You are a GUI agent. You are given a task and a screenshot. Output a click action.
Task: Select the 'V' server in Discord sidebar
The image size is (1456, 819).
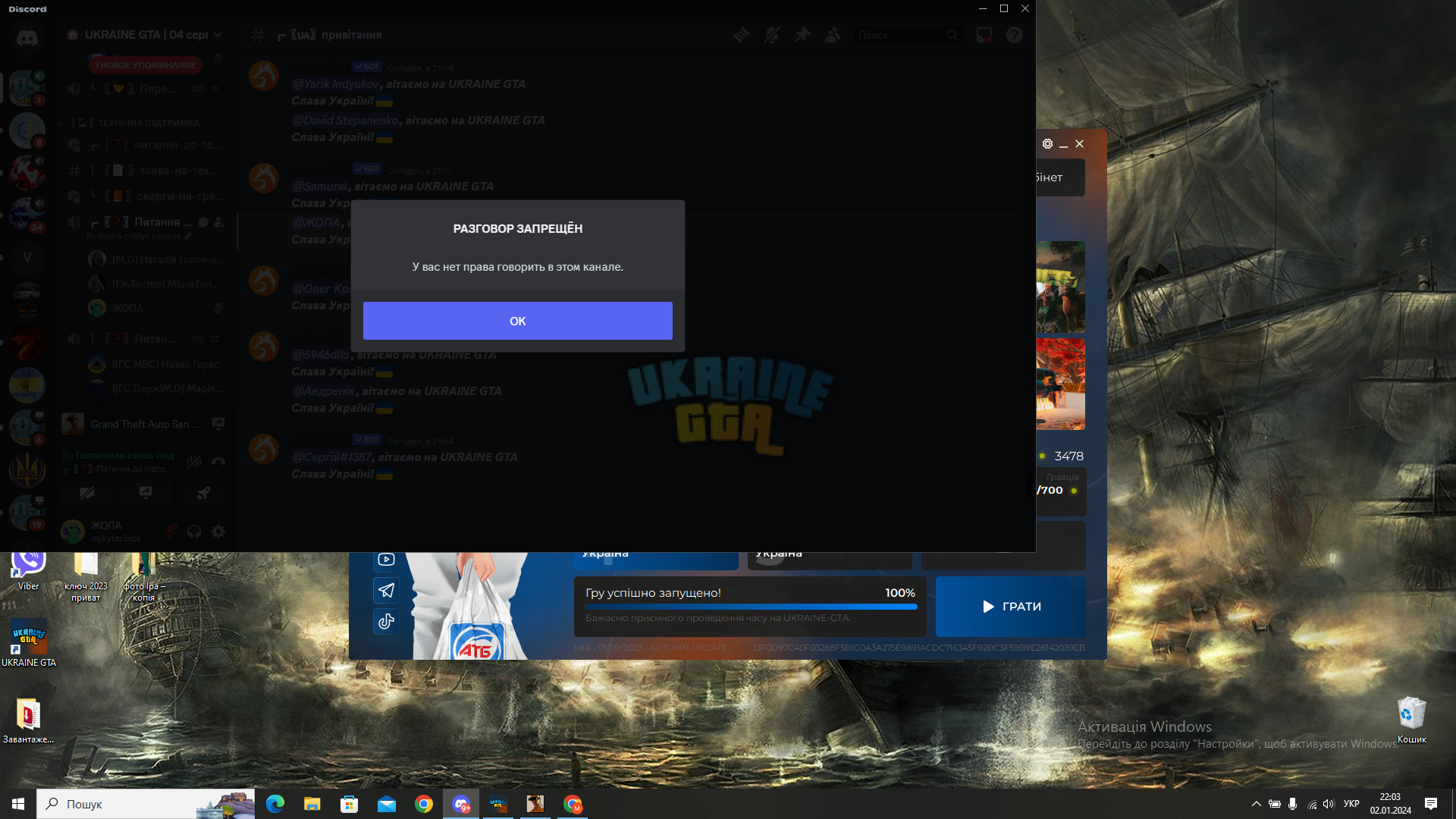pyautogui.click(x=27, y=257)
